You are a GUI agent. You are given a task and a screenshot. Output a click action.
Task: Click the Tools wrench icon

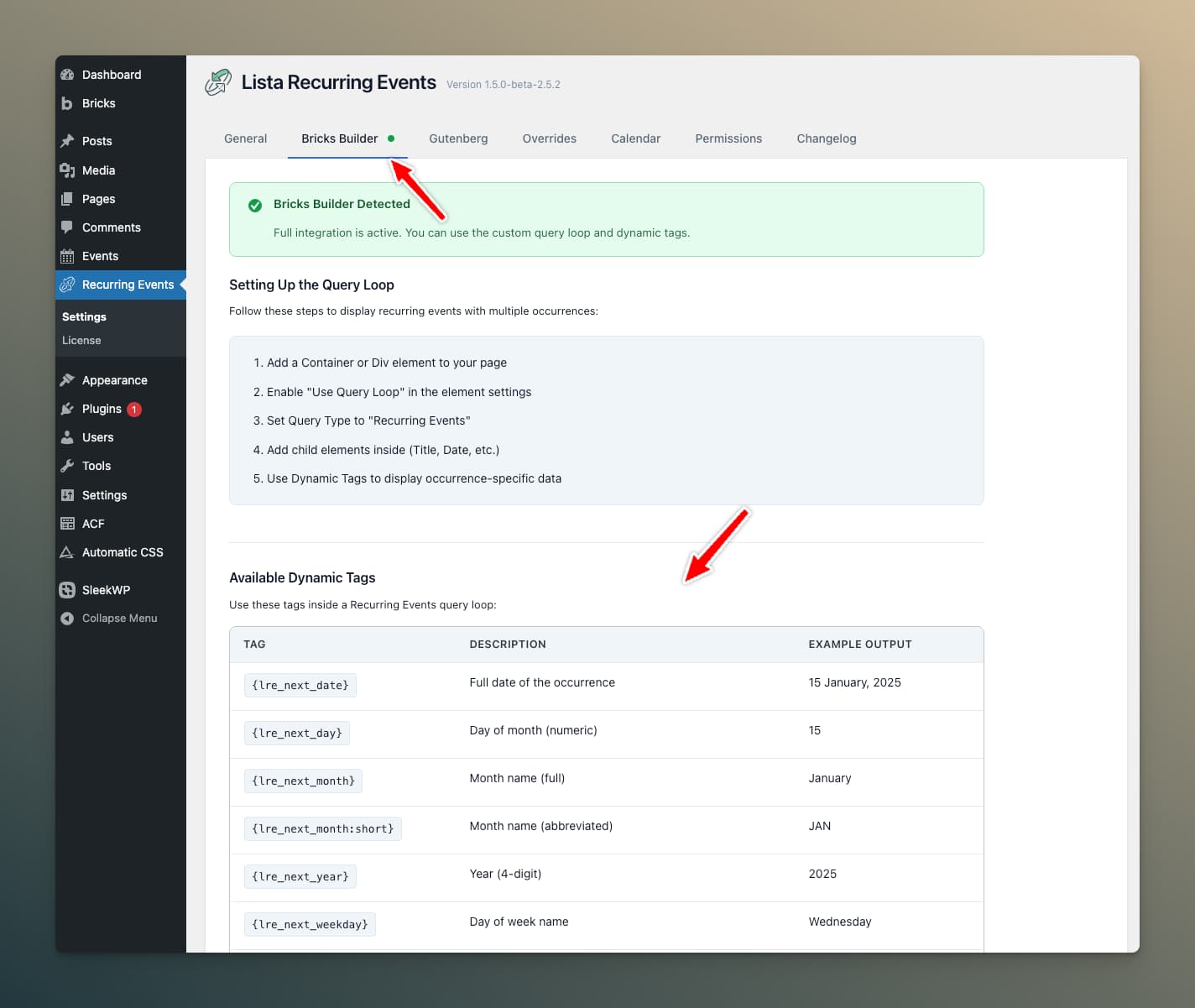pyautogui.click(x=67, y=466)
